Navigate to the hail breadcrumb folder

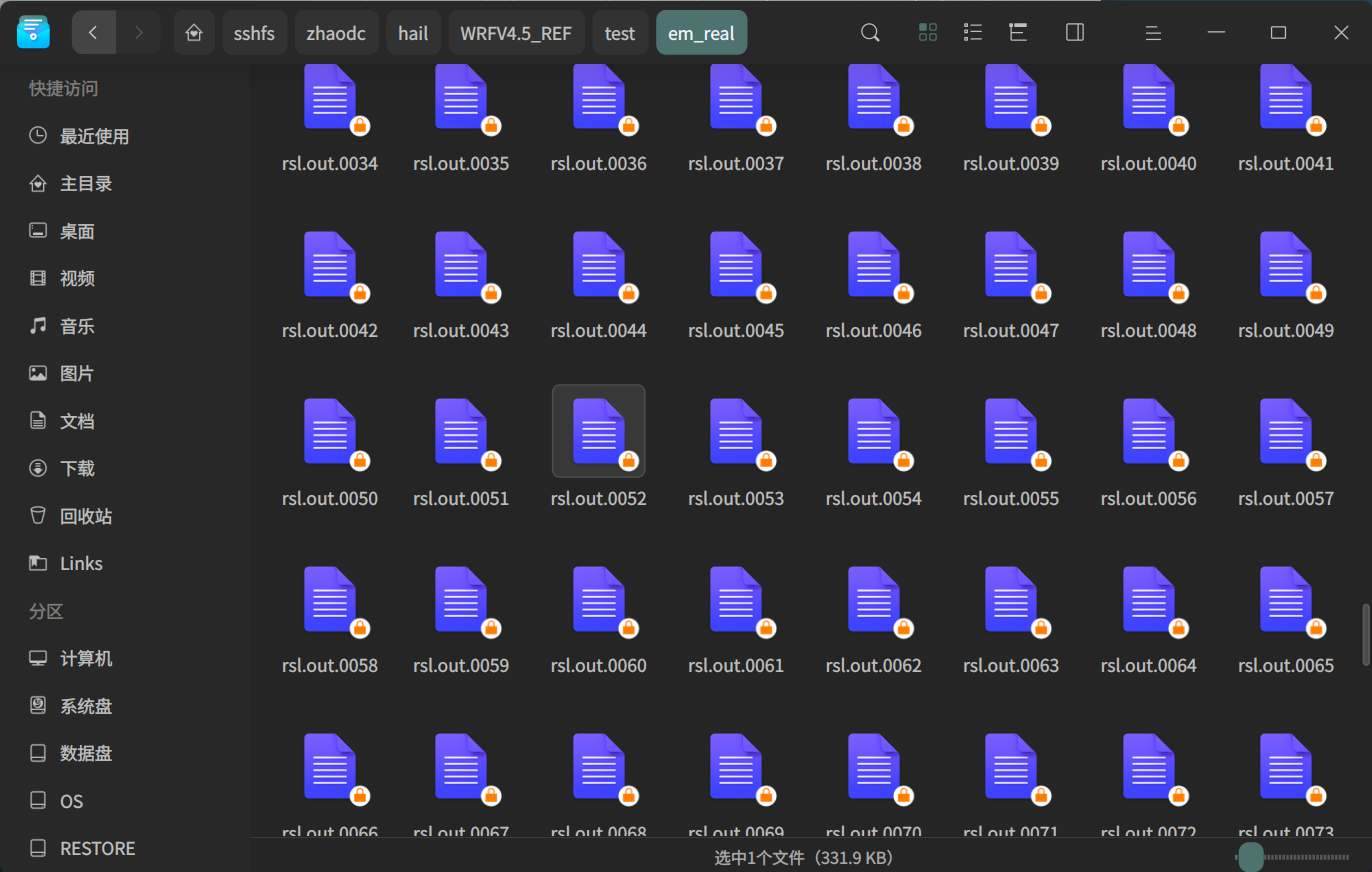tap(413, 33)
